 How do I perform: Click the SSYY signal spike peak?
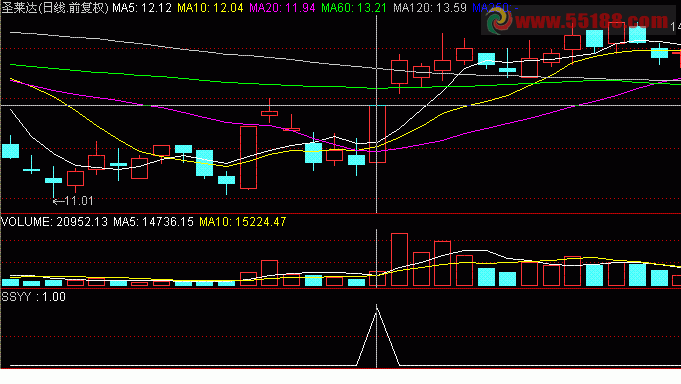pyautogui.click(x=377, y=307)
